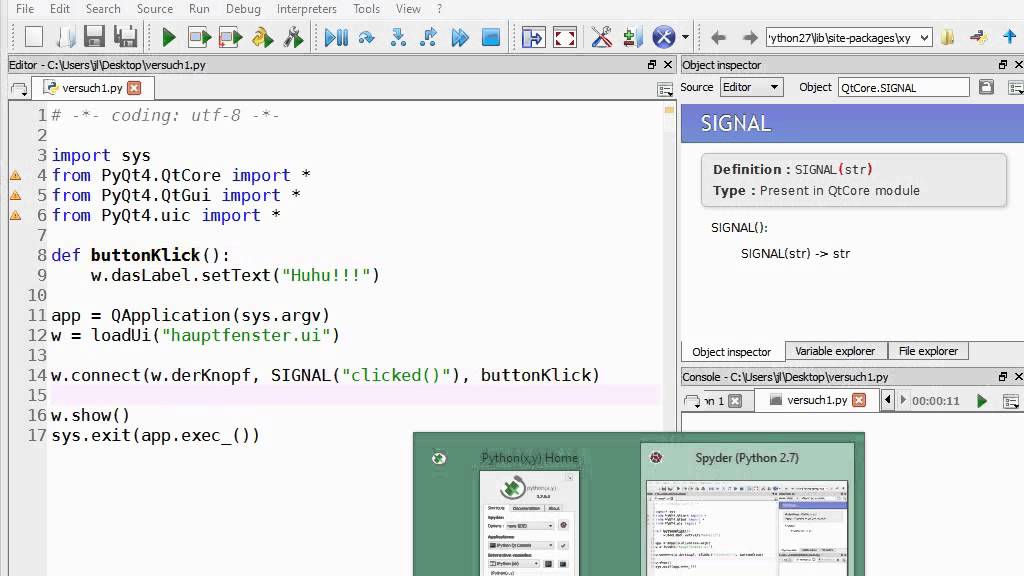Step out and return debug icon
Image resolution: width=1024 pixels, height=576 pixels.
[x=428, y=37]
